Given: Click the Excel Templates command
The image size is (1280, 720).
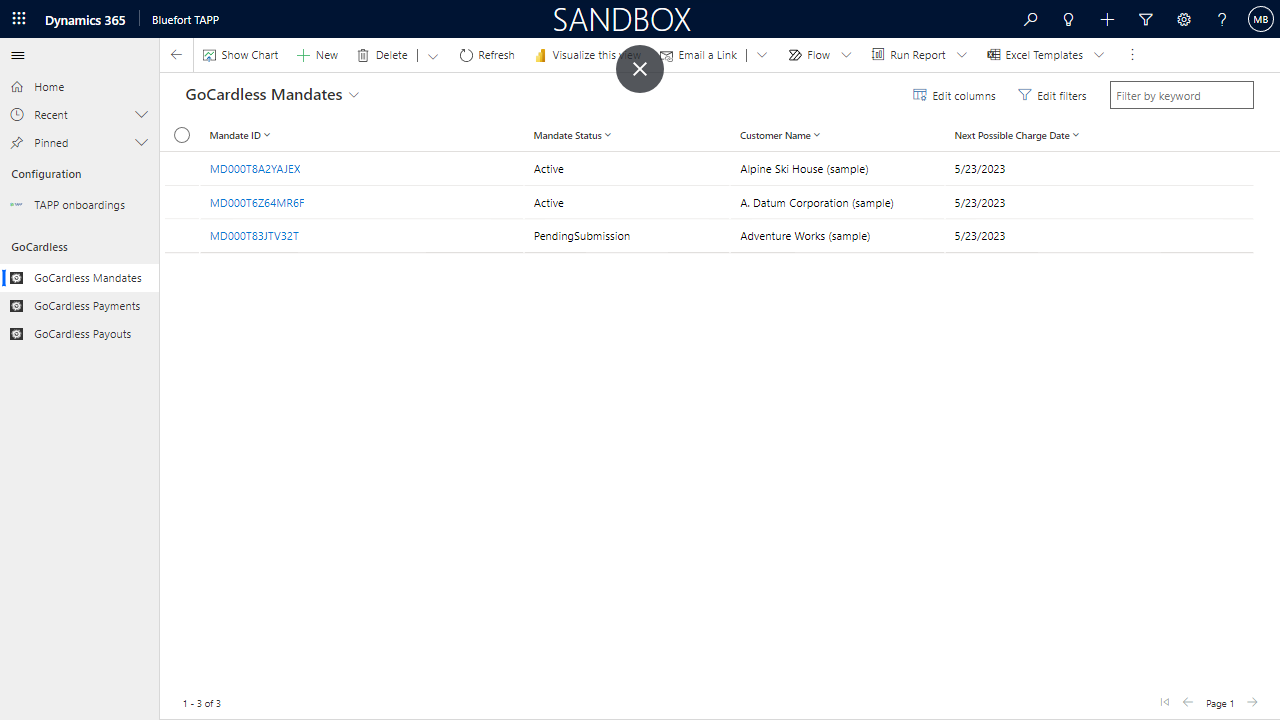Looking at the screenshot, I should [1035, 55].
